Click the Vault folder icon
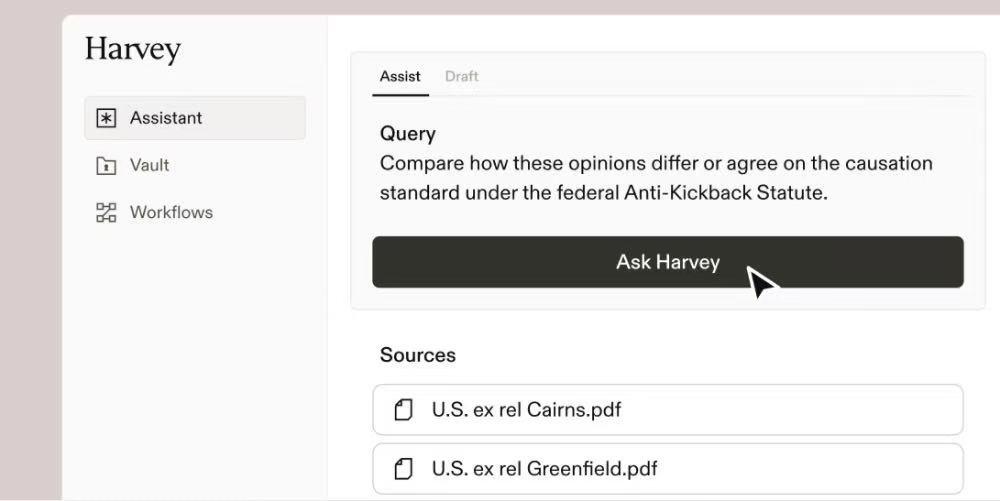Image resolution: width=1000 pixels, height=501 pixels. tap(106, 166)
